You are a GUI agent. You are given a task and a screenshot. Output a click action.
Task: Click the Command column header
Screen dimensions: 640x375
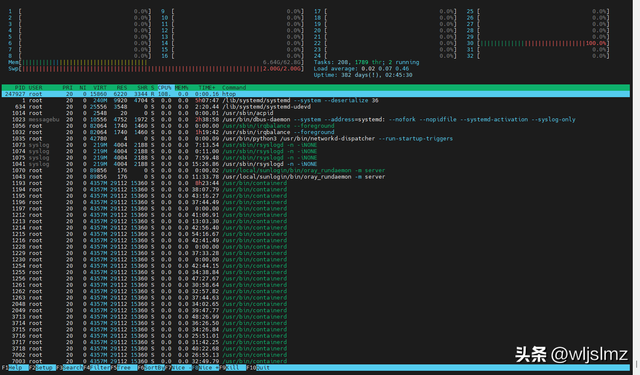234,88
